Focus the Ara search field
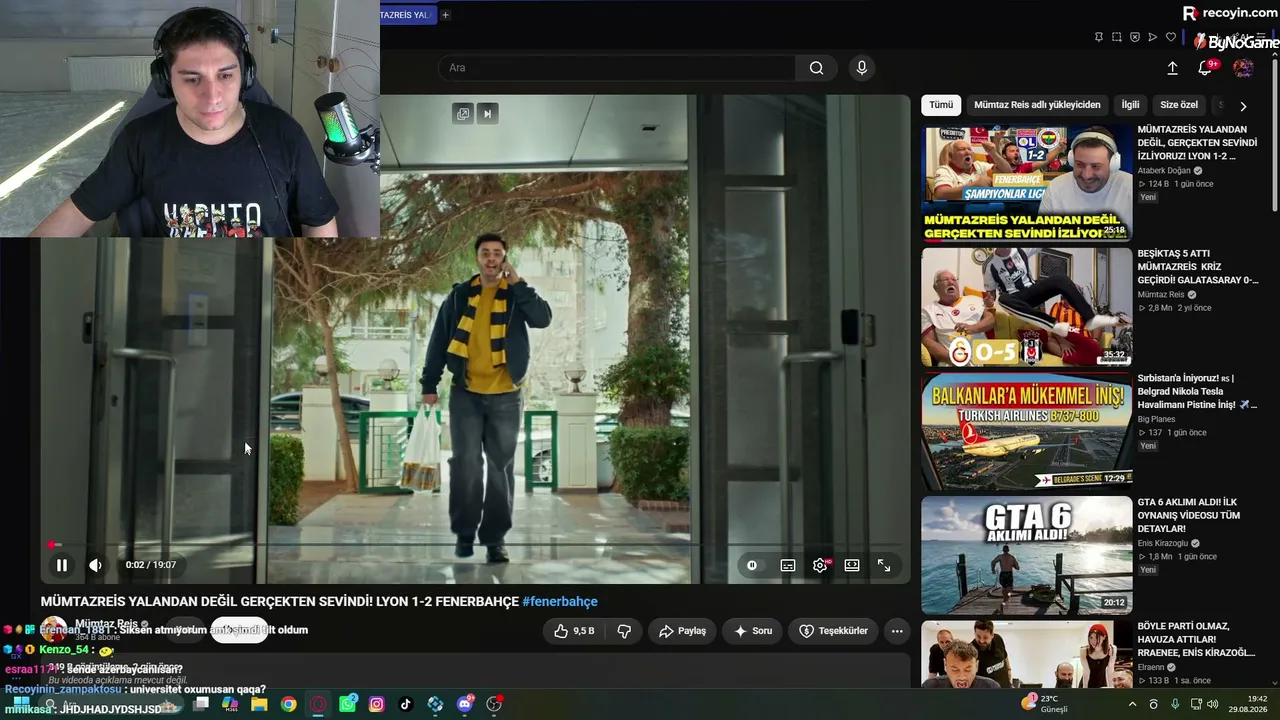 [617, 68]
